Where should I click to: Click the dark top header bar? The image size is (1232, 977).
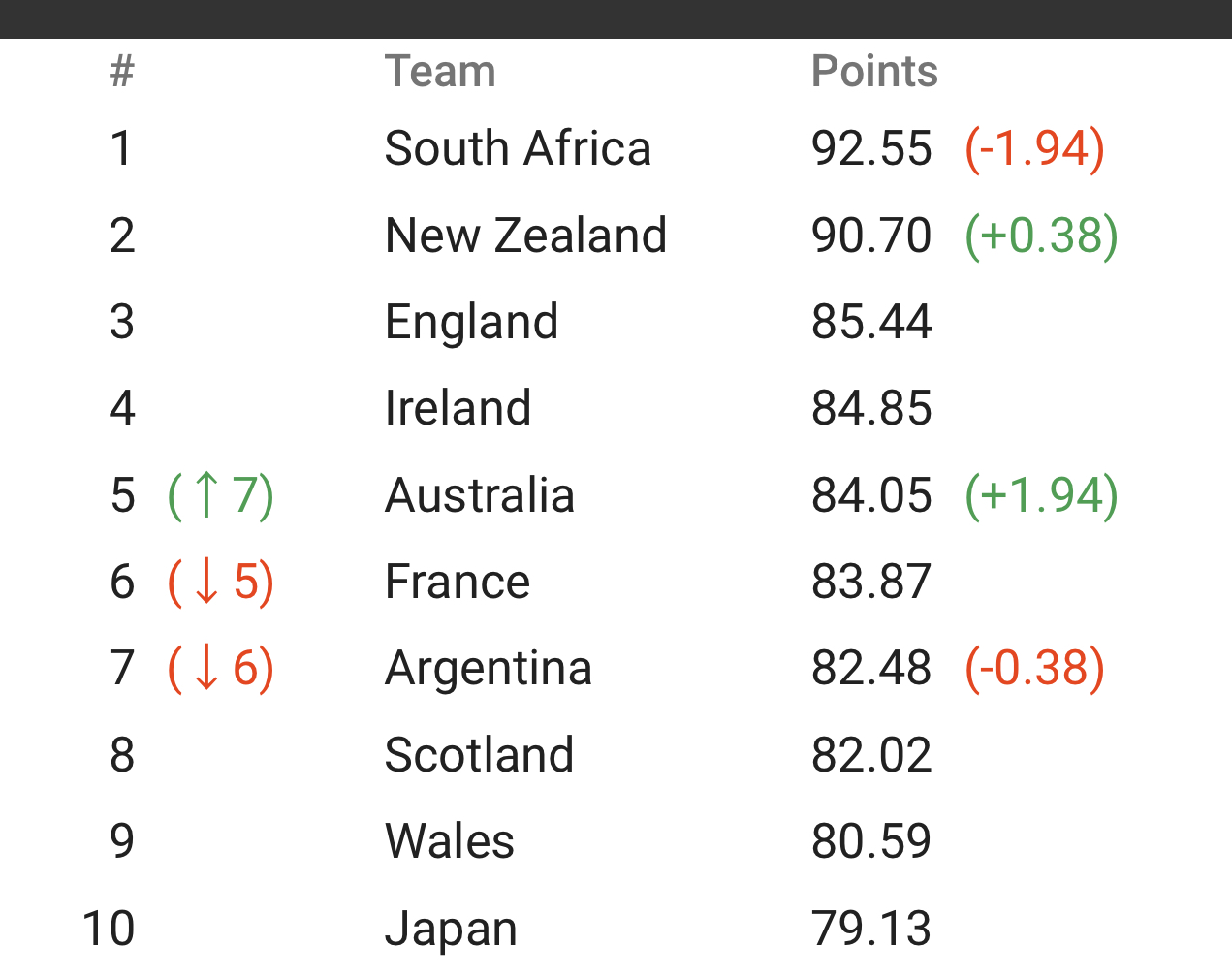click(616, 18)
